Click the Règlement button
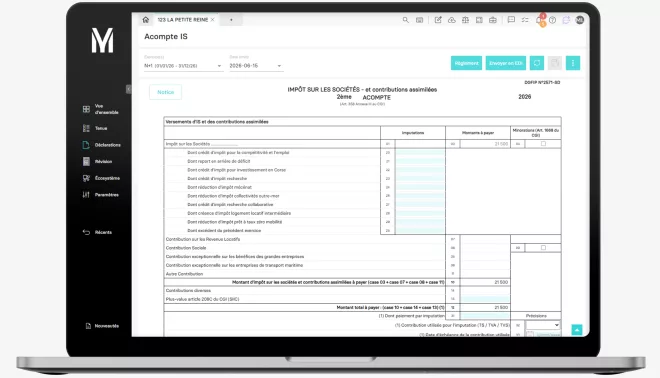 [466, 63]
